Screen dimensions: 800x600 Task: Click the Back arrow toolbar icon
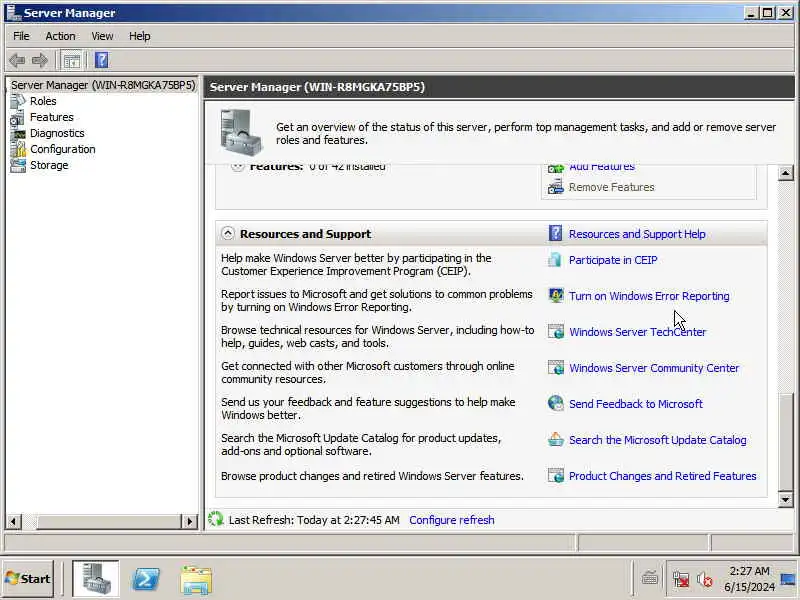tap(17, 61)
